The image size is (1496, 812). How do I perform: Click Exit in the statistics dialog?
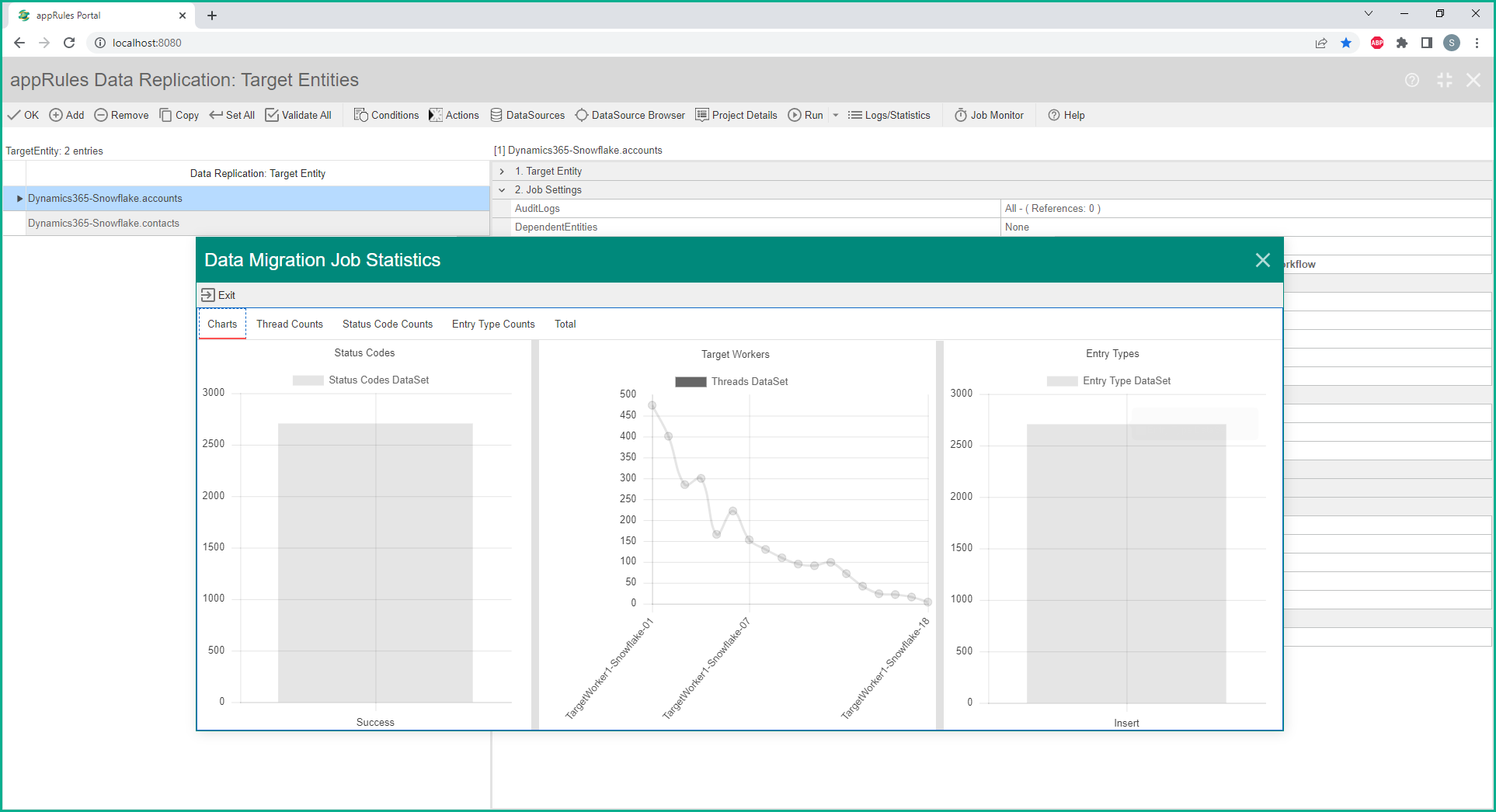click(x=218, y=295)
